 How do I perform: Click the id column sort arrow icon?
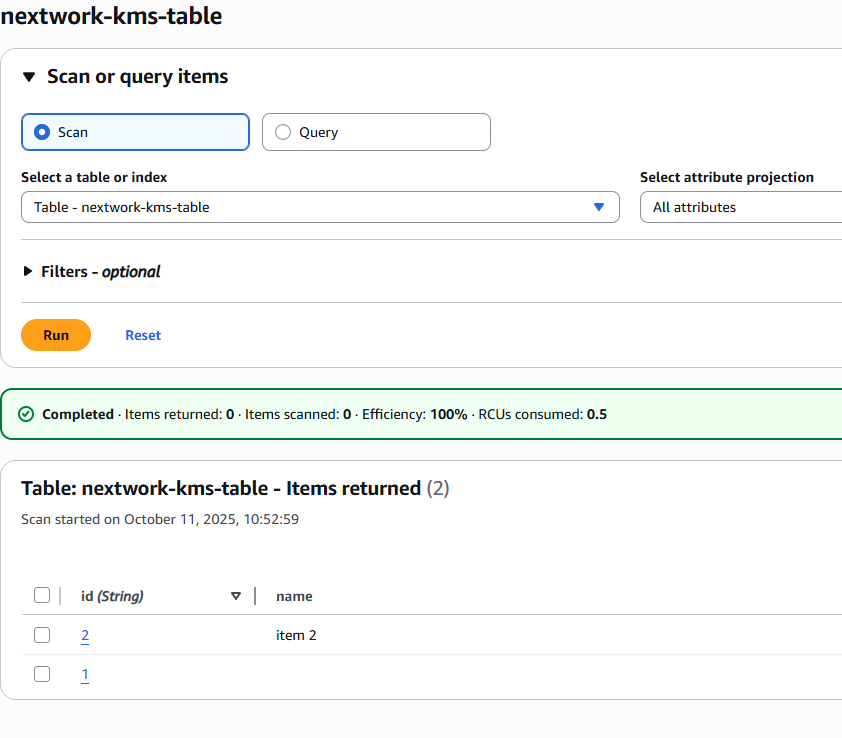(236, 595)
